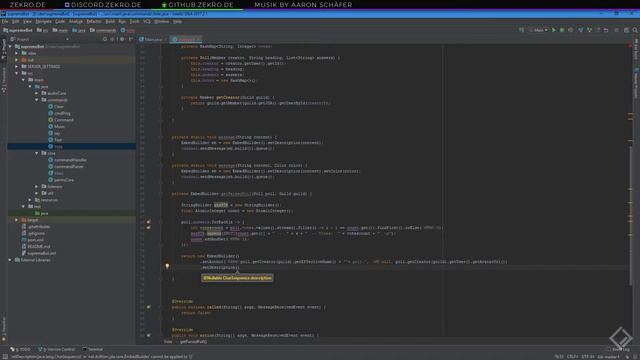Expand the target folder

point(17,220)
